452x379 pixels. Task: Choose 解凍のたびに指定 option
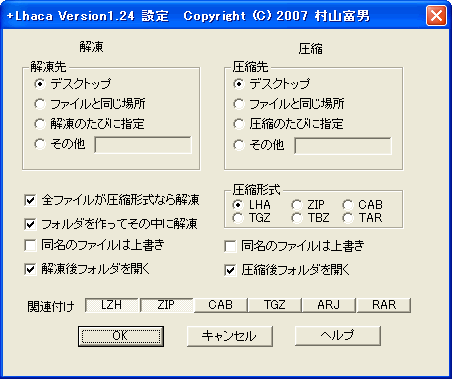coord(40,124)
